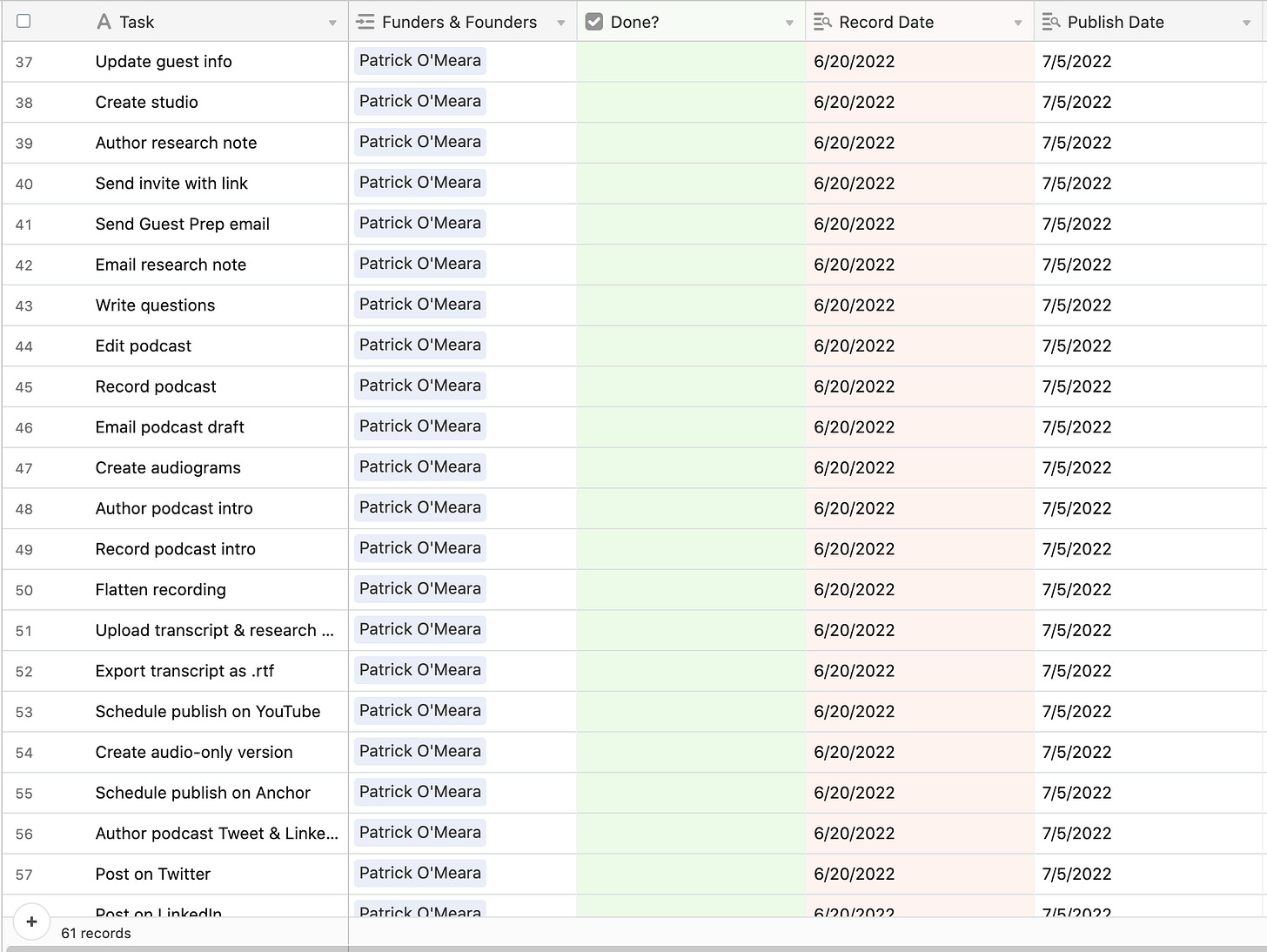
Task: Click the 61 records summary text
Action: pyautogui.click(x=96, y=933)
